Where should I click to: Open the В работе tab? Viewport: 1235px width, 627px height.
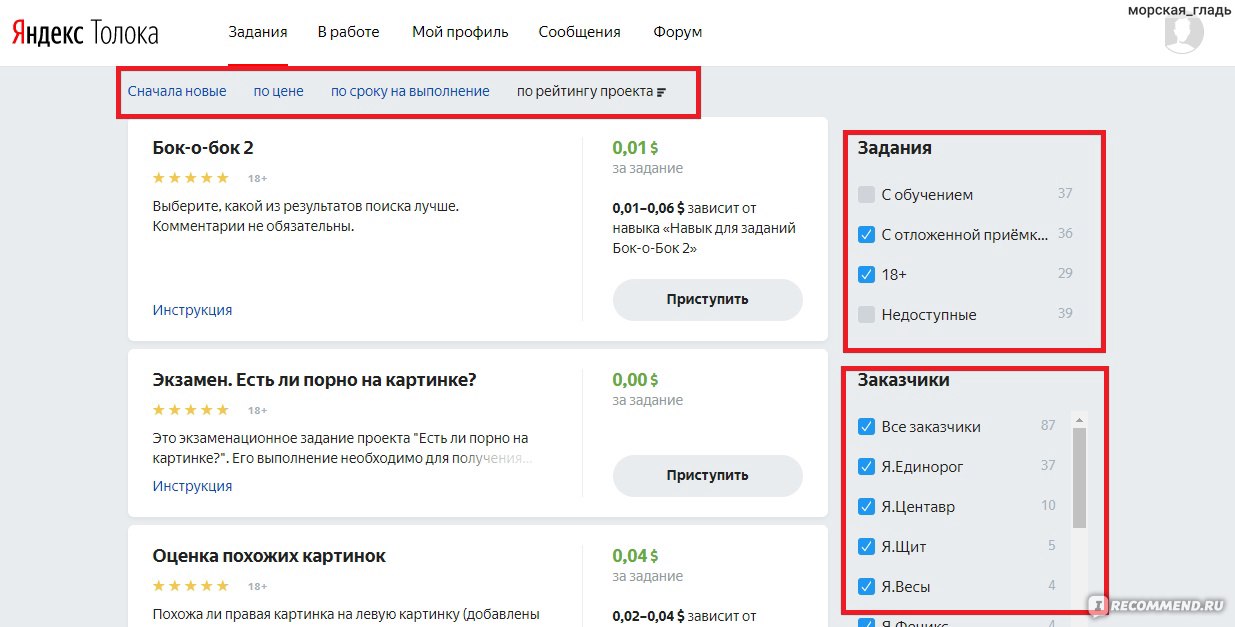coord(349,32)
